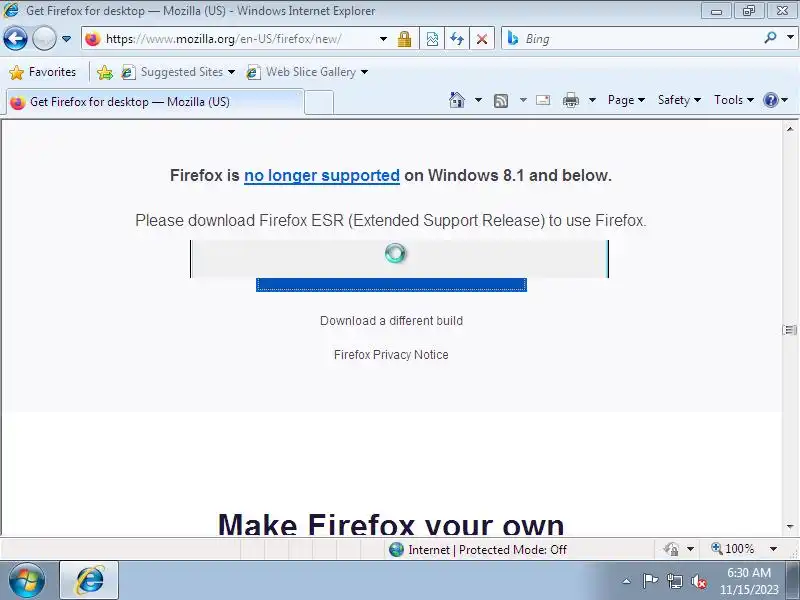Click the Stop loading red X icon
This screenshot has width=800, height=600.
[482, 39]
